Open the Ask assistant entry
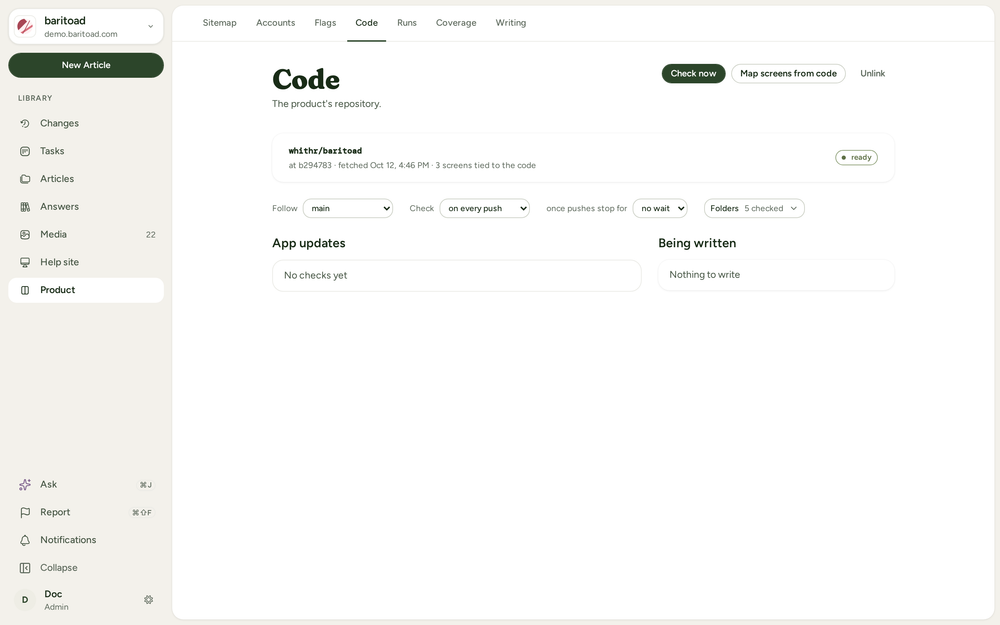 pos(86,485)
